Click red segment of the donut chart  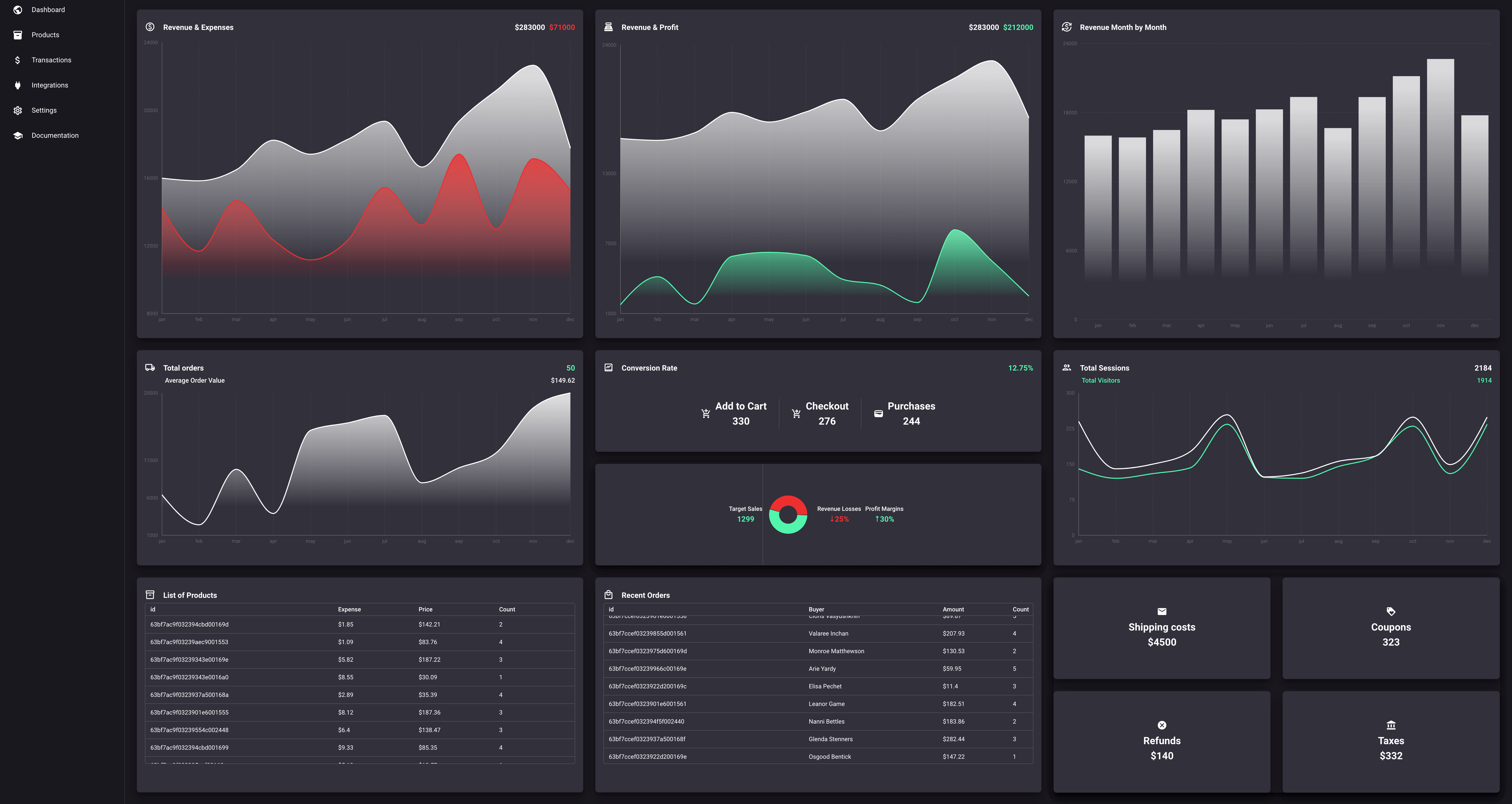[788, 501]
